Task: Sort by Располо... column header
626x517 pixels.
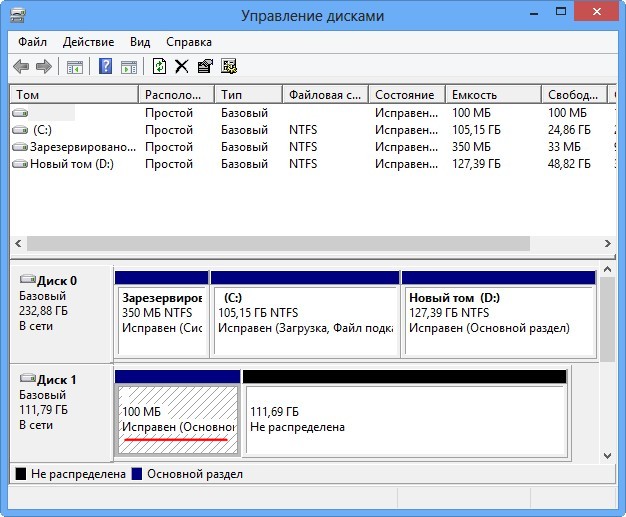Action: (x=176, y=95)
